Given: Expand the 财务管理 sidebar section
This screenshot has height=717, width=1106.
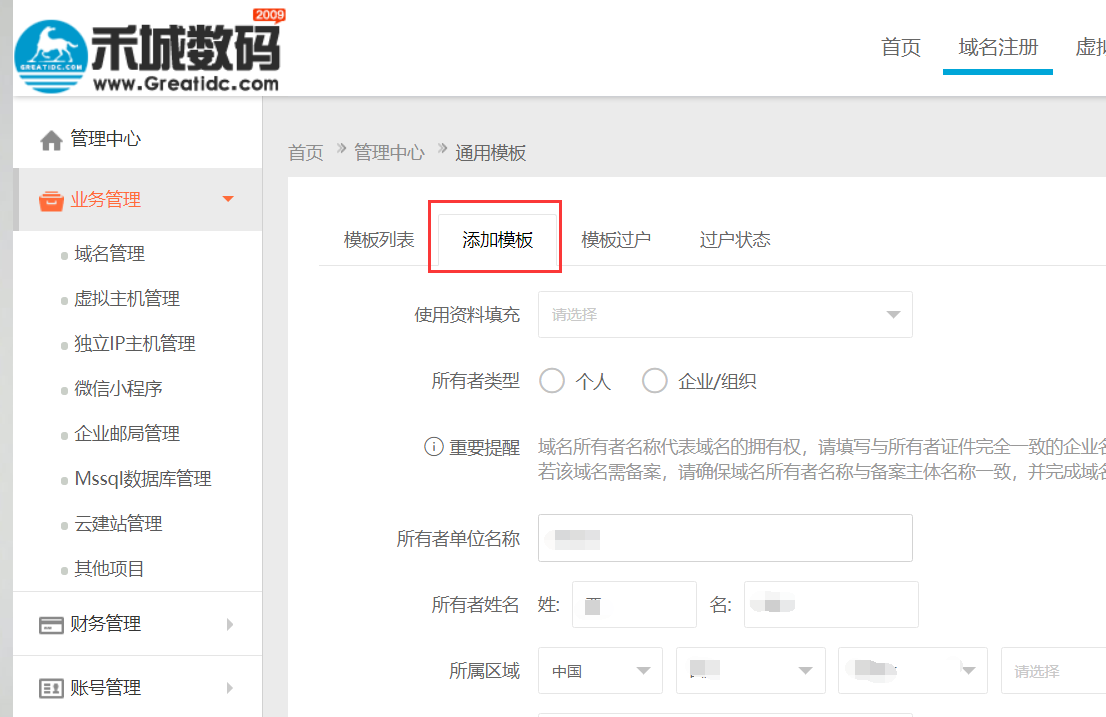Looking at the screenshot, I should coord(228,623).
